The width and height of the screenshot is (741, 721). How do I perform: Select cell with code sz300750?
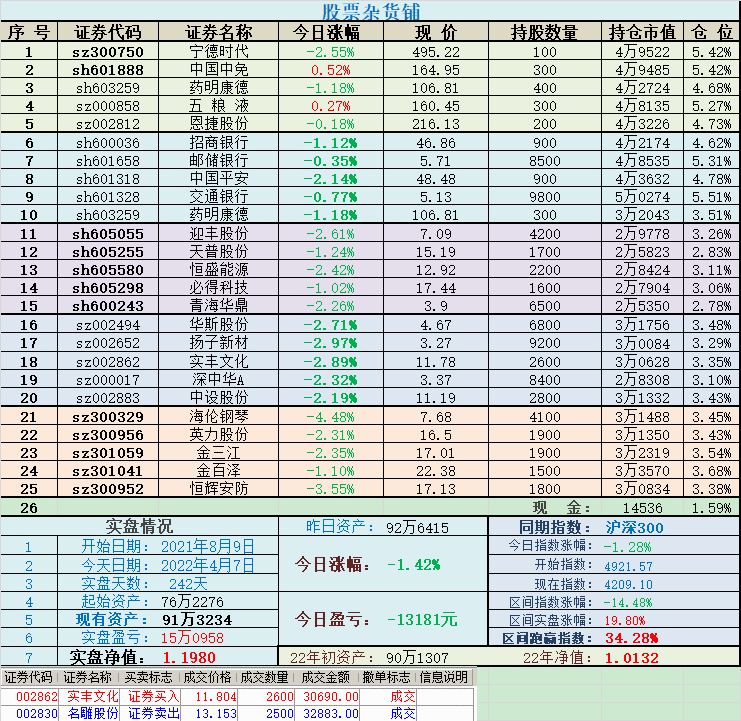pos(108,52)
